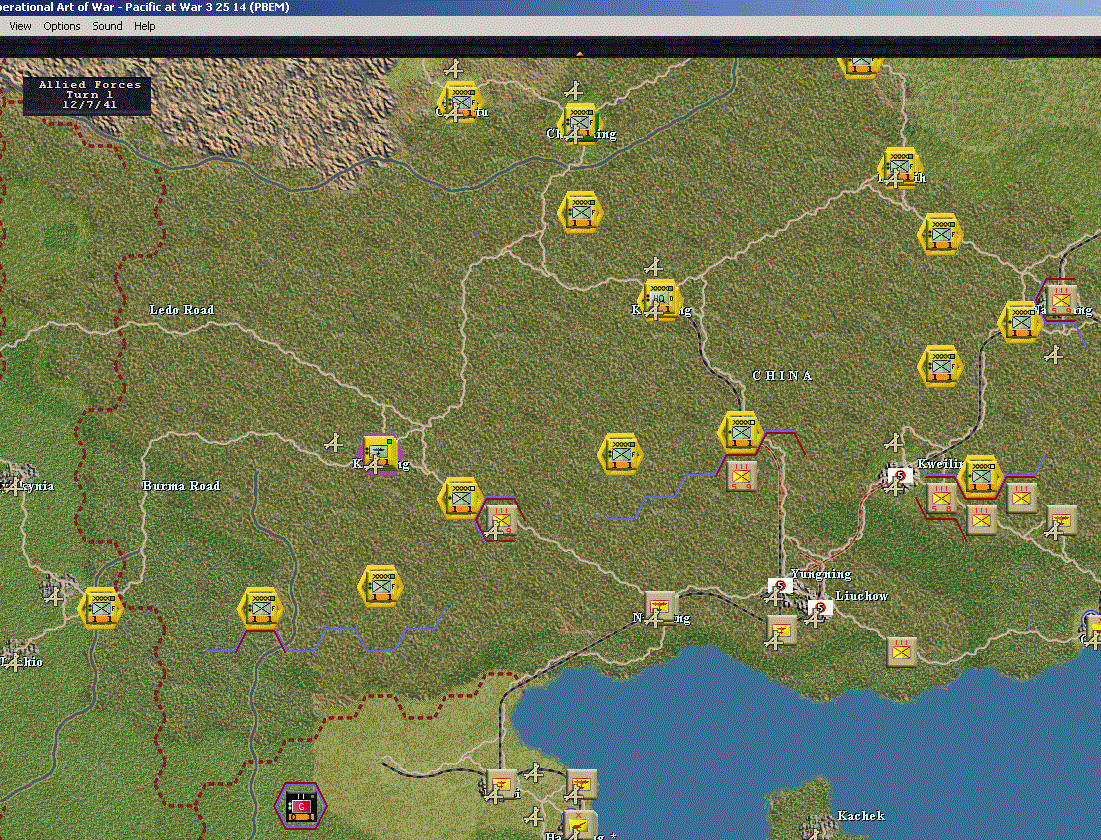Open the Options menu
The height and width of the screenshot is (840, 1101).
(62, 26)
